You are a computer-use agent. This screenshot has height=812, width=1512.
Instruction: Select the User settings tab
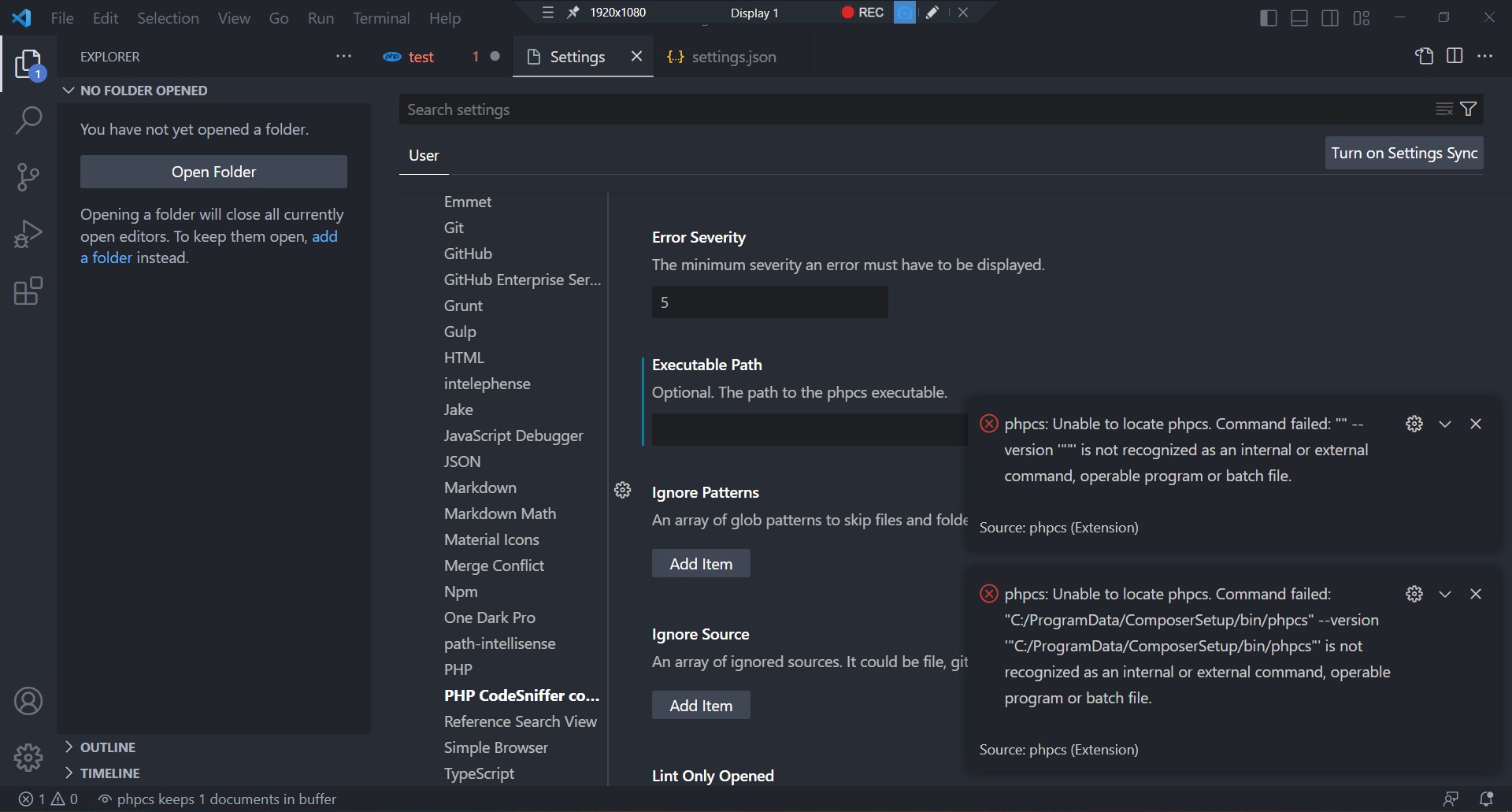pos(424,155)
